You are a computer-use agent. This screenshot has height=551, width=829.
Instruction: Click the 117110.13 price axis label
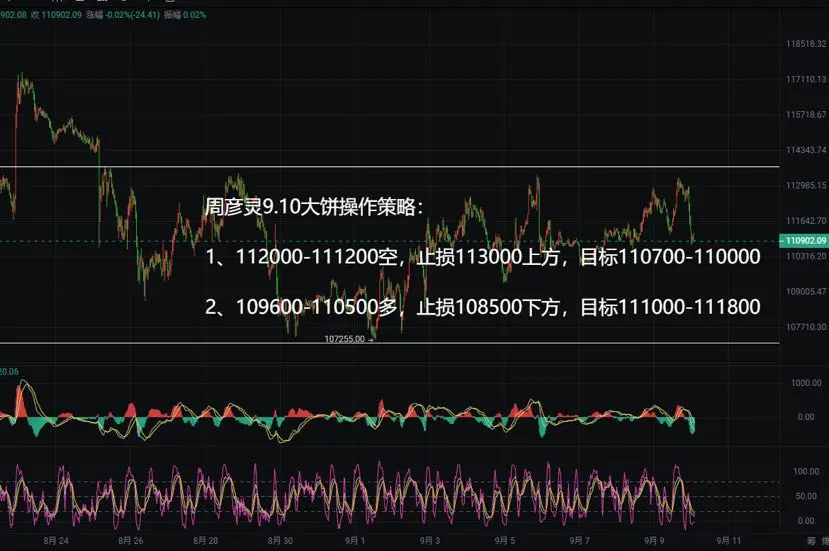click(806, 79)
